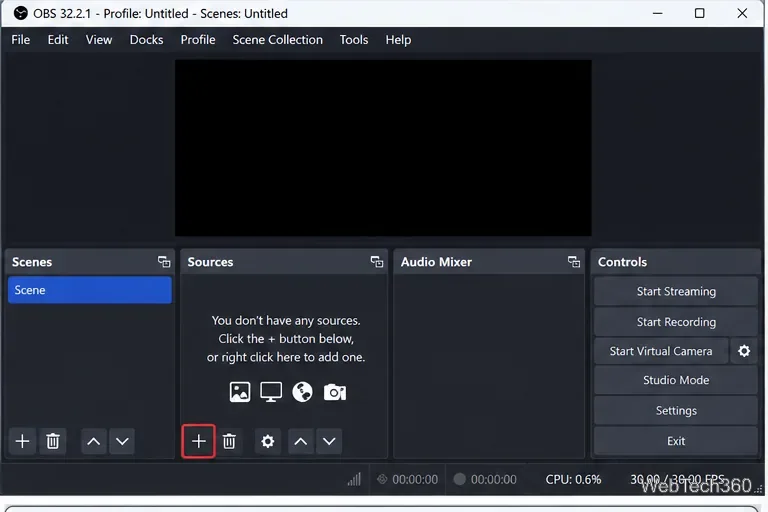768x512 pixels.
Task: Click Start Recording
Action: (x=676, y=322)
